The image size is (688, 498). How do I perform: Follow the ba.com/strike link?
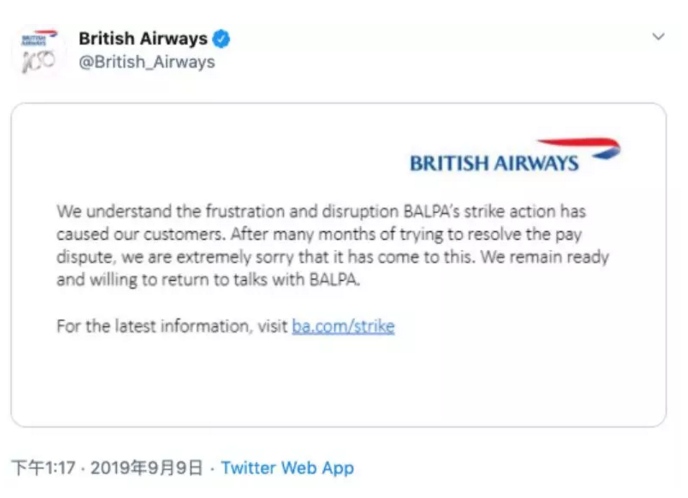pyautogui.click(x=343, y=326)
